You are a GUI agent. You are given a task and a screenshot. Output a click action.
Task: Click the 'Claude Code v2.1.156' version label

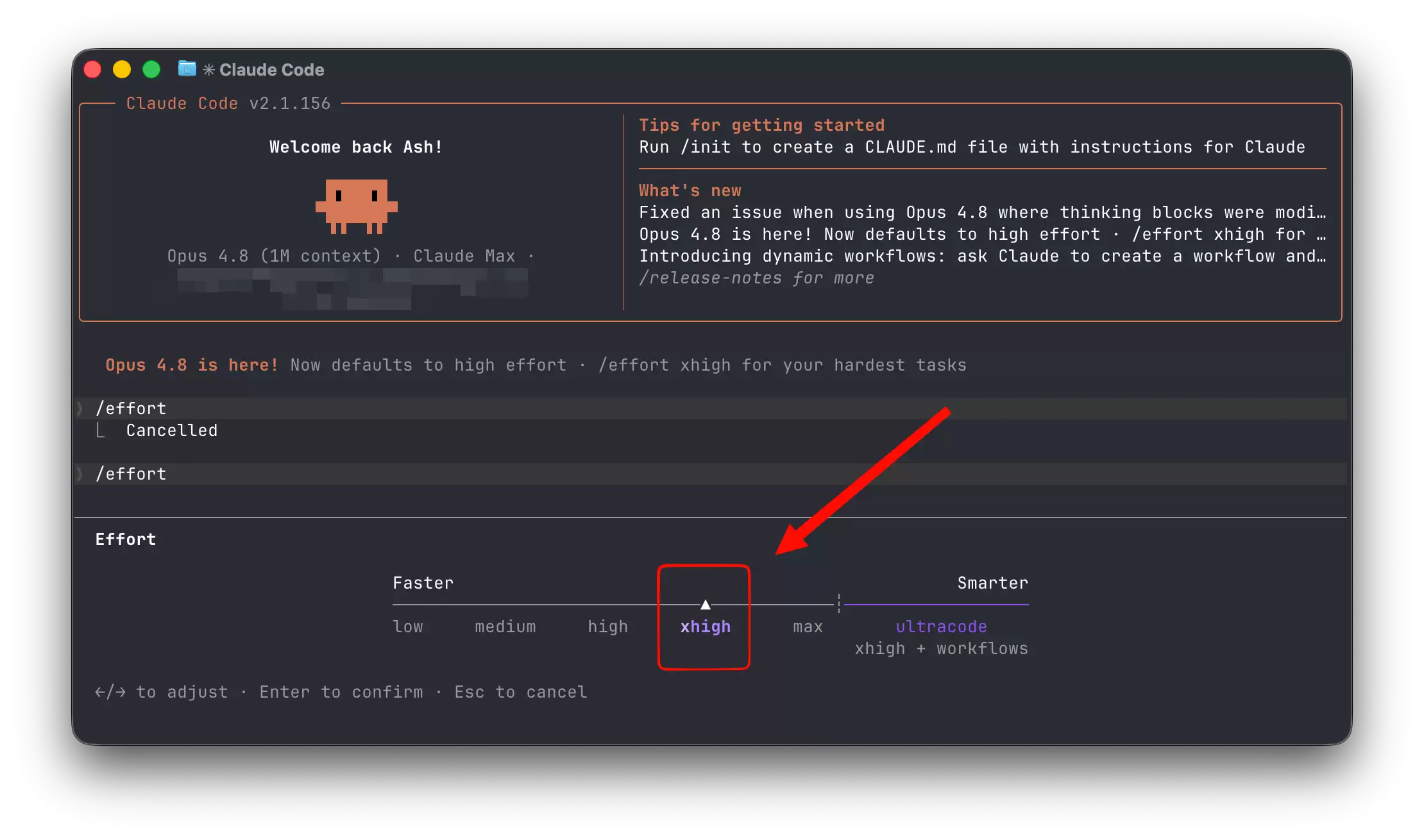228,103
